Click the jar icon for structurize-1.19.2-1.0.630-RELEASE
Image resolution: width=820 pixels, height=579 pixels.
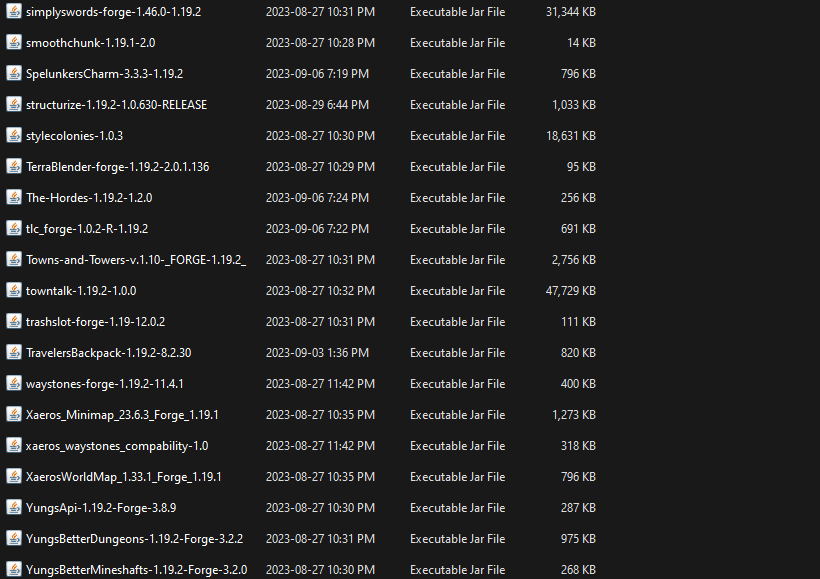click(x=13, y=104)
